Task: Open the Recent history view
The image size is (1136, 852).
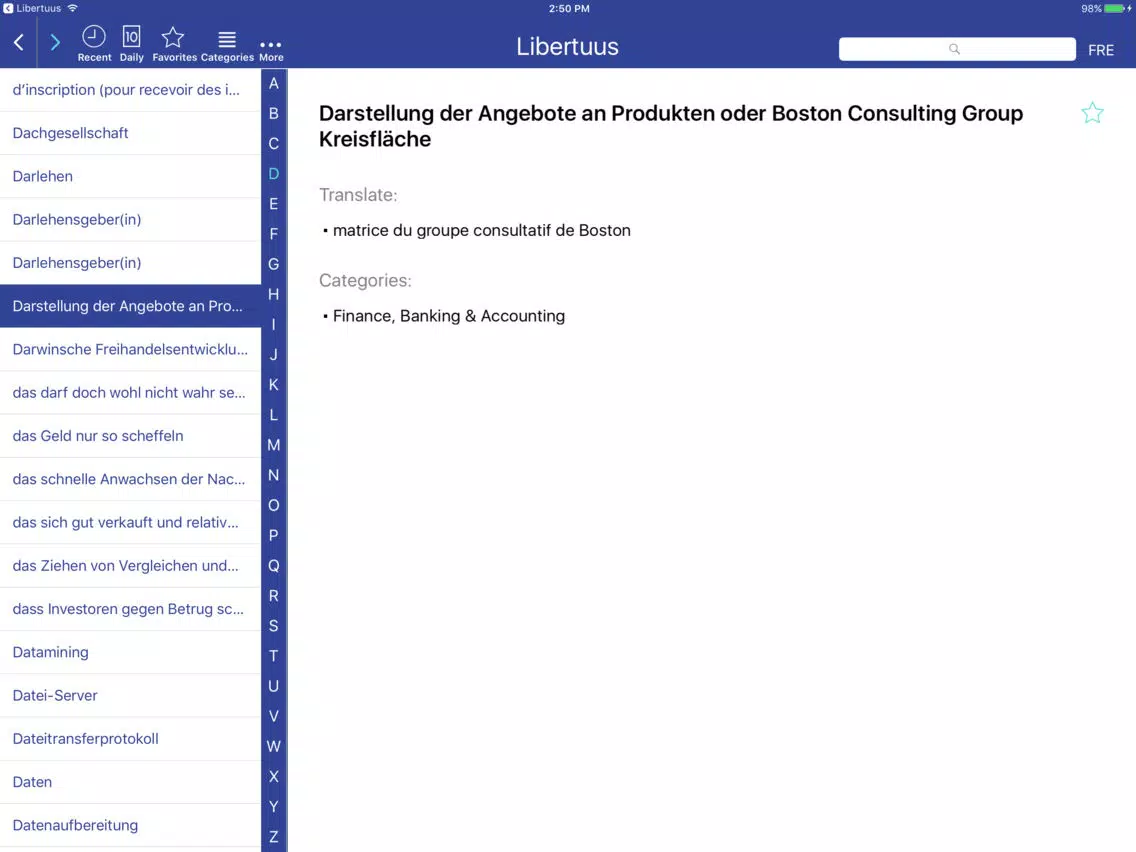Action: pyautogui.click(x=94, y=43)
